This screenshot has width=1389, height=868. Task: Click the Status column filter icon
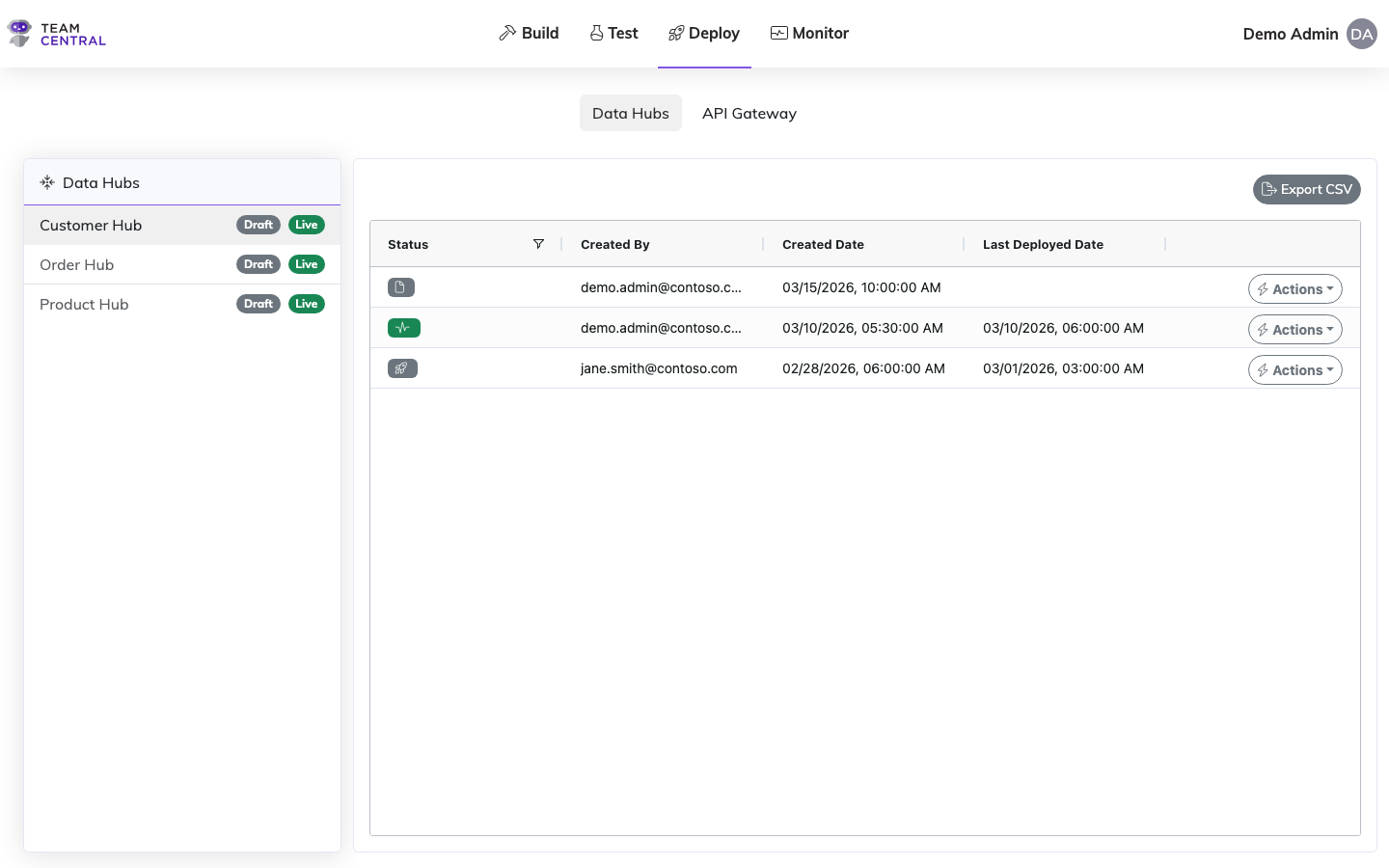tap(539, 244)
